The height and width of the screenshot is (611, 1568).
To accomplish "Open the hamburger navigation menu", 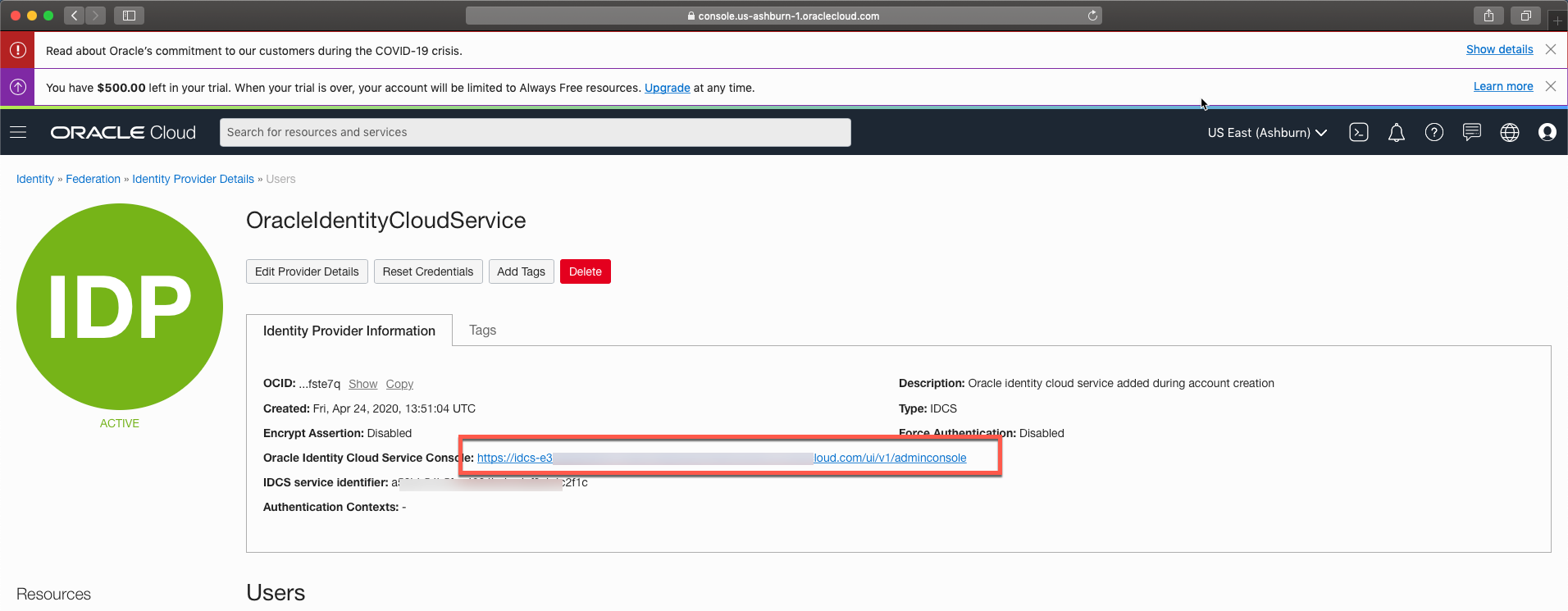I will coord(18,132).
